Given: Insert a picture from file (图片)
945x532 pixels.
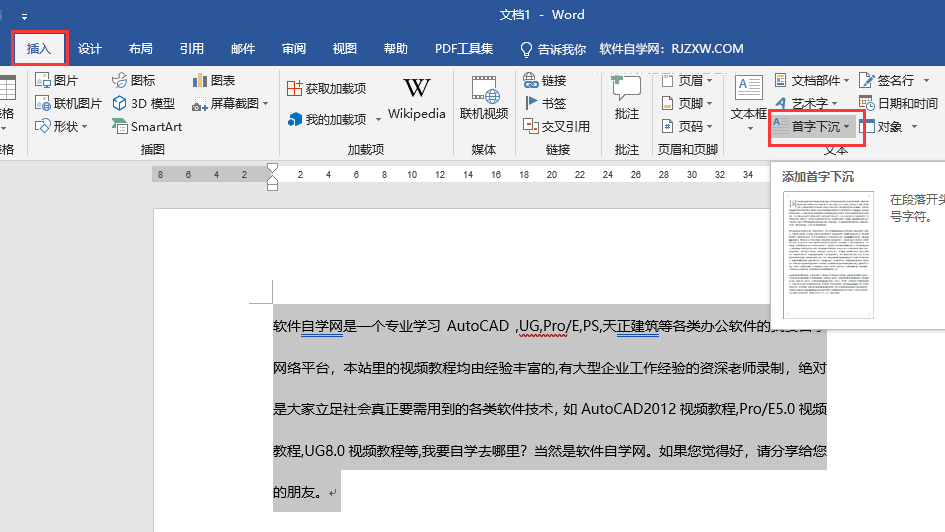Looking at the screenshot, I should click(57, 80).
